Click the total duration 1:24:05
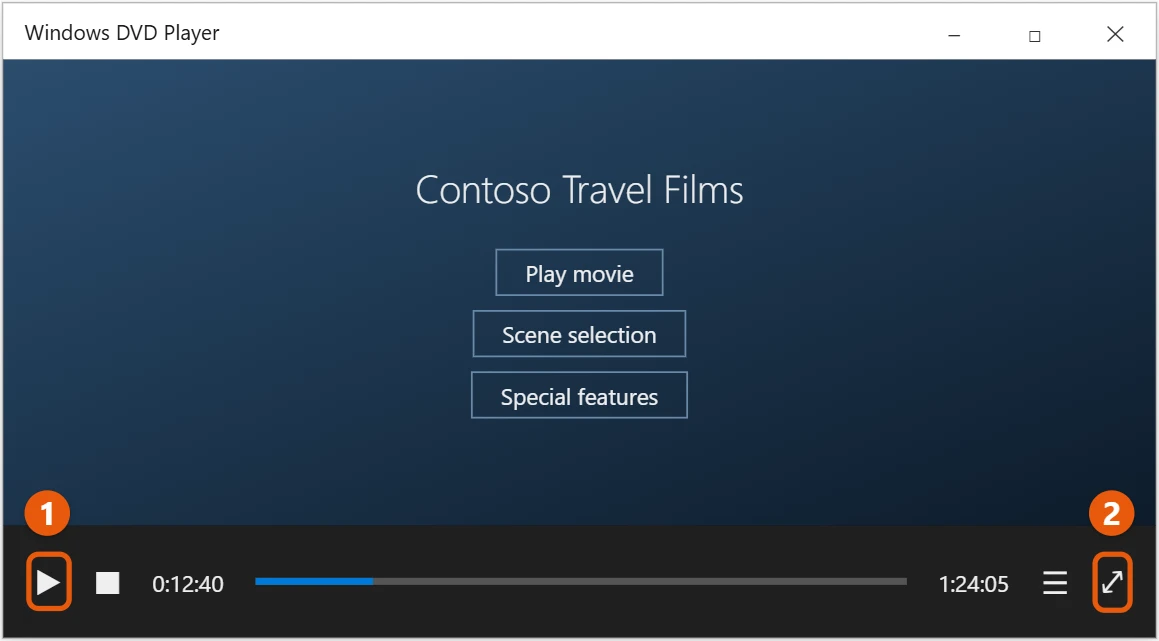 coord(973,584)
